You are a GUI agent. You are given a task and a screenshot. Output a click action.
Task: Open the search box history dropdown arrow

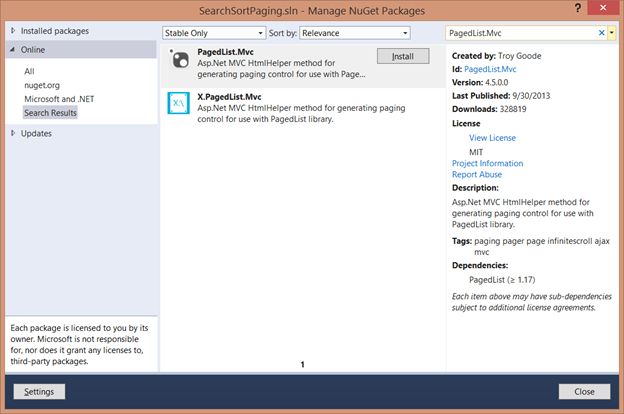pyautogui.click(x=612, y=33)
